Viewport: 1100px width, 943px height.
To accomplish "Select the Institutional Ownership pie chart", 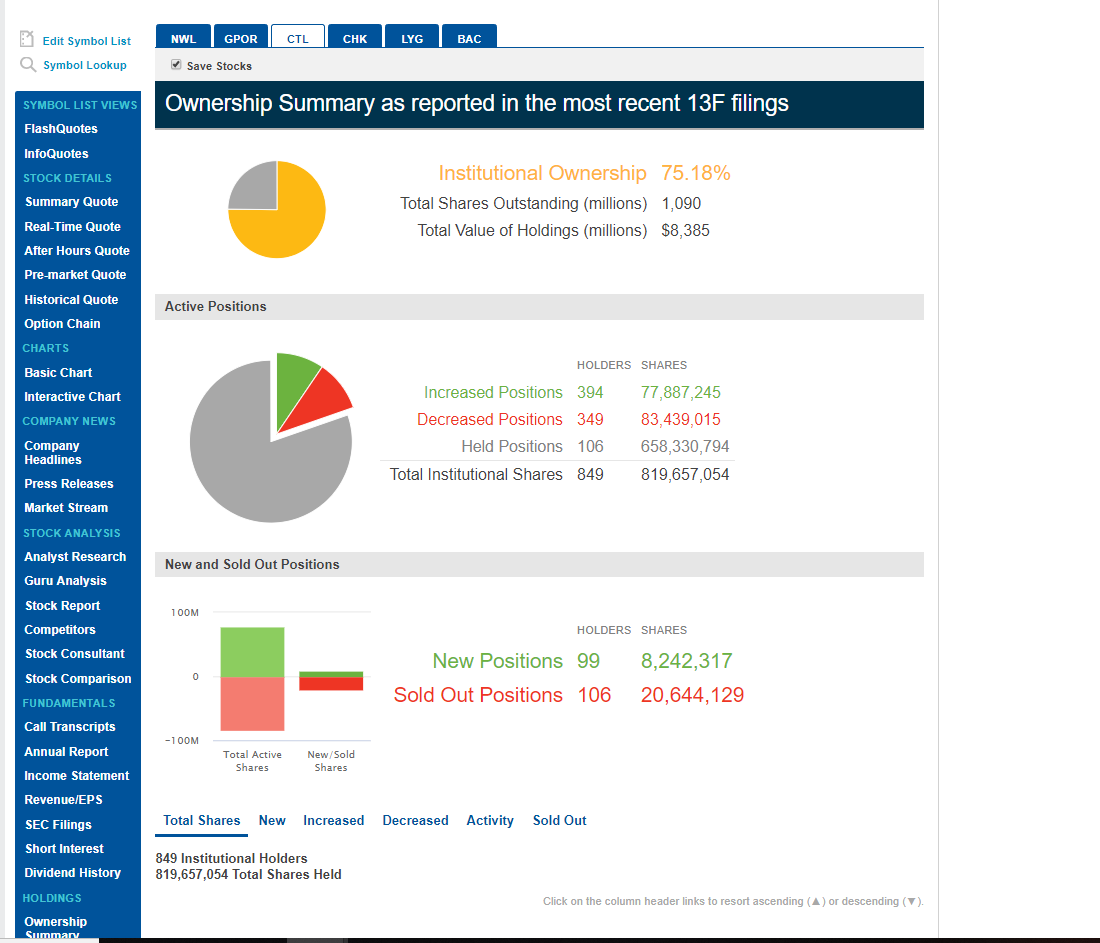I will 277,210.
